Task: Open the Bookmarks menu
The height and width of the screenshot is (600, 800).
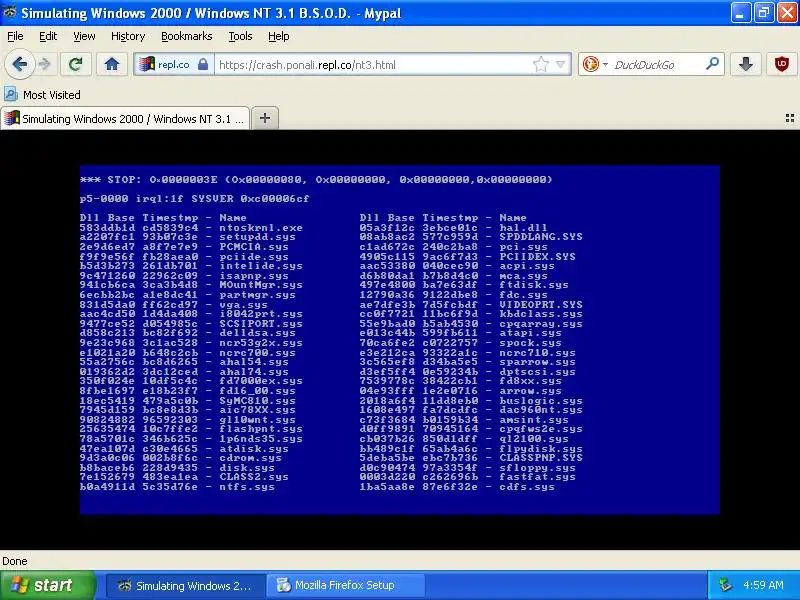Action: coord(187,36)
